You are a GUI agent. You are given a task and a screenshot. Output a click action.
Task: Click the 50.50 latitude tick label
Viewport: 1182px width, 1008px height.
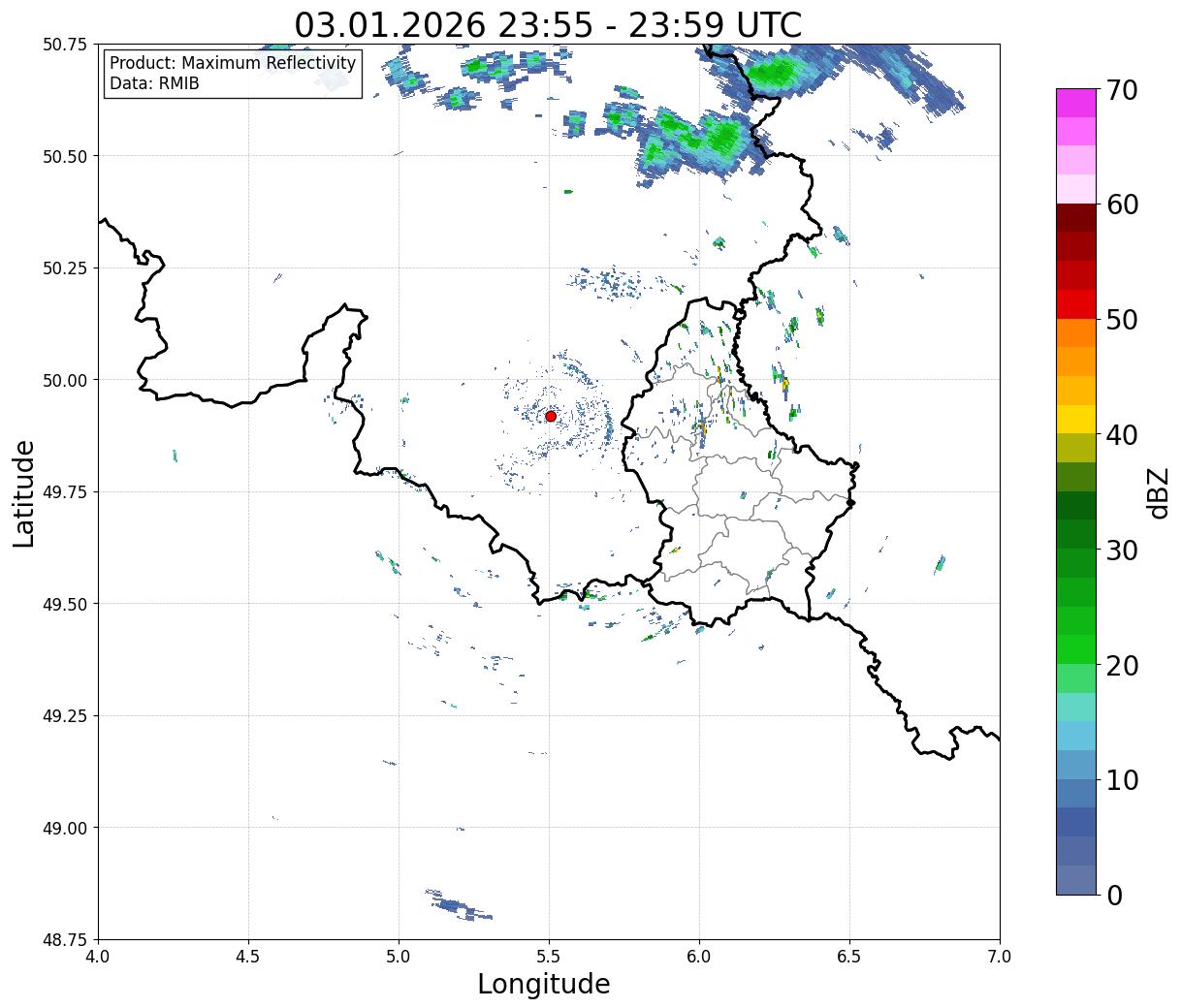point(65,156)
